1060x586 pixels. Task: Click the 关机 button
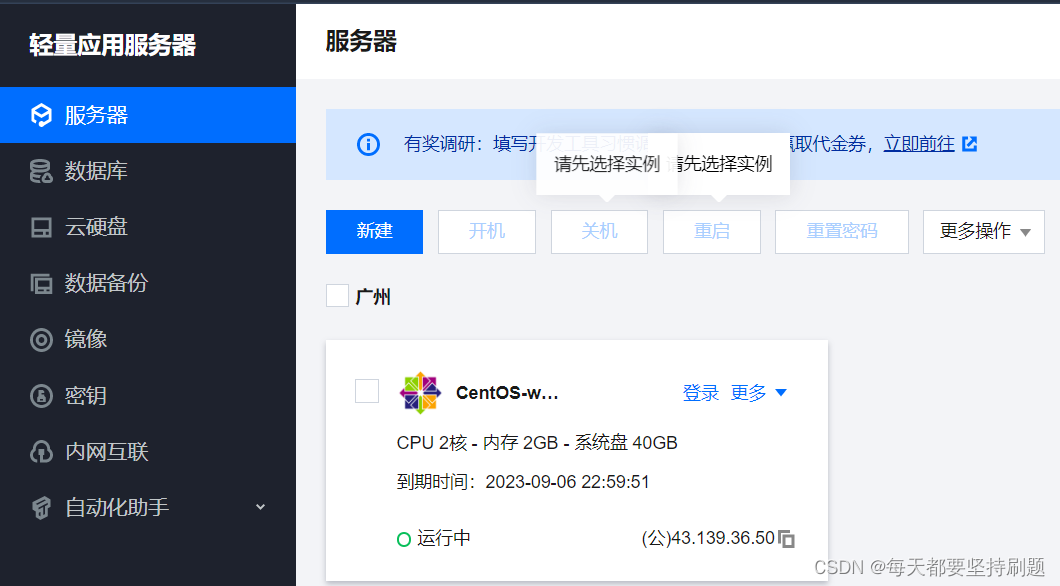click(599, 232)
